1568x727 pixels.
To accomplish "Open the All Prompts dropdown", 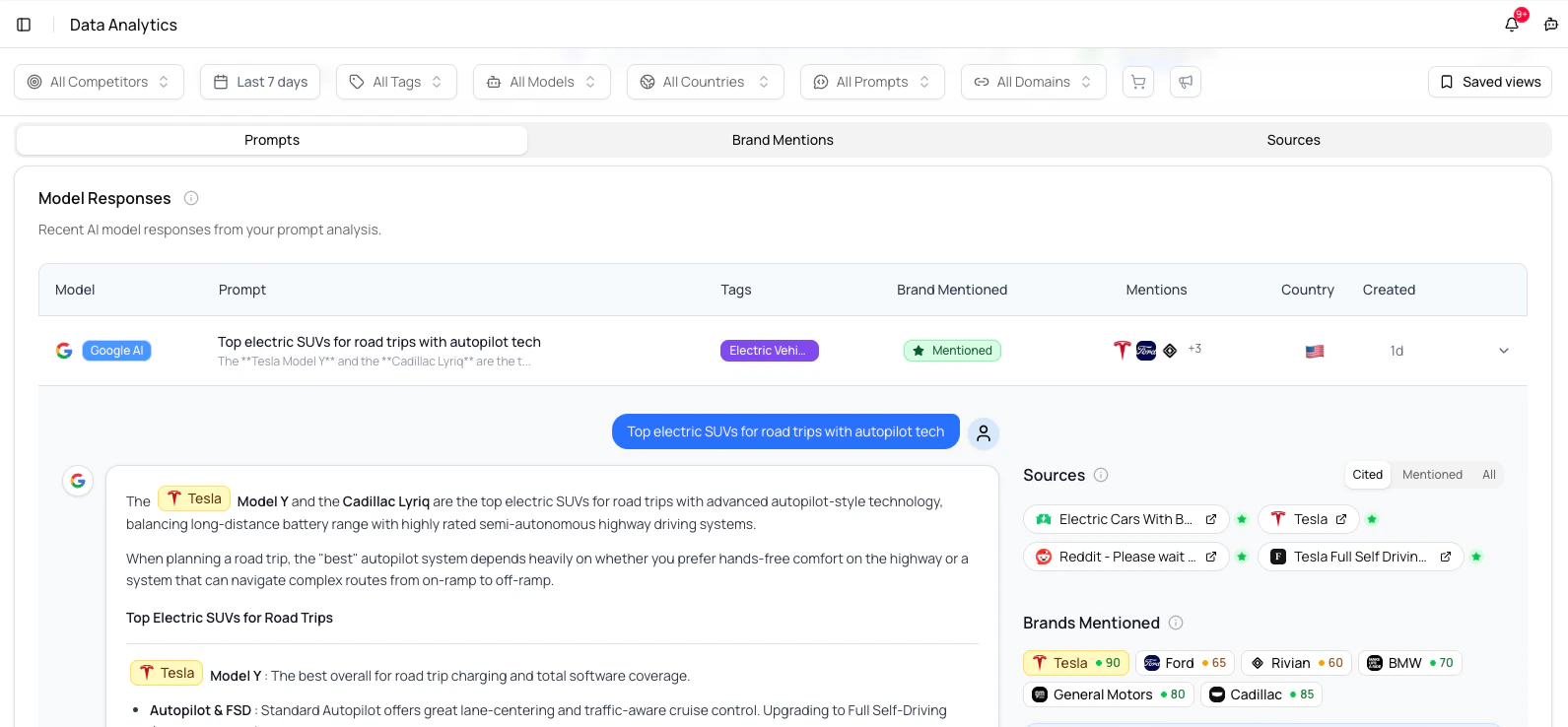I will coord(872,82).
